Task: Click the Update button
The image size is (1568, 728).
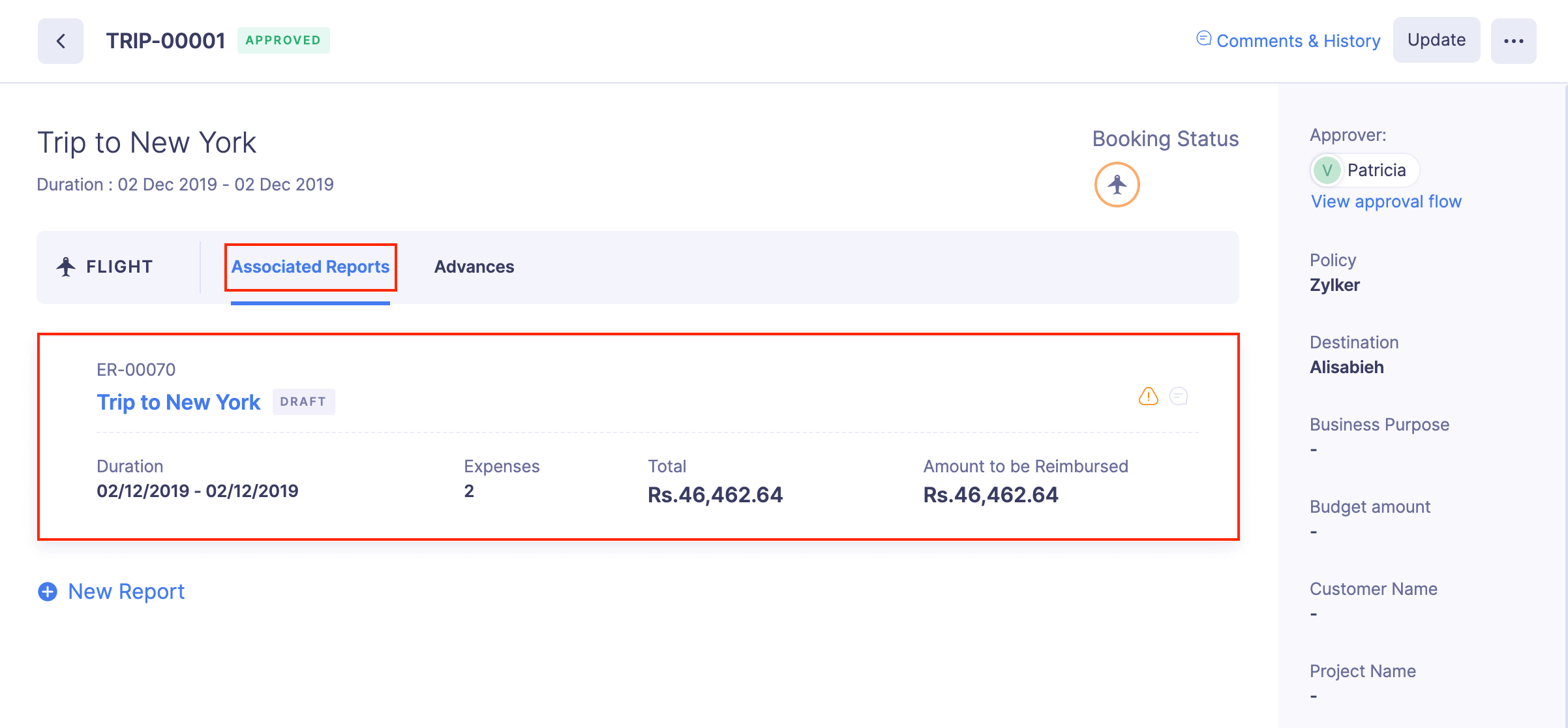Action: click(x=1436, y=39)
